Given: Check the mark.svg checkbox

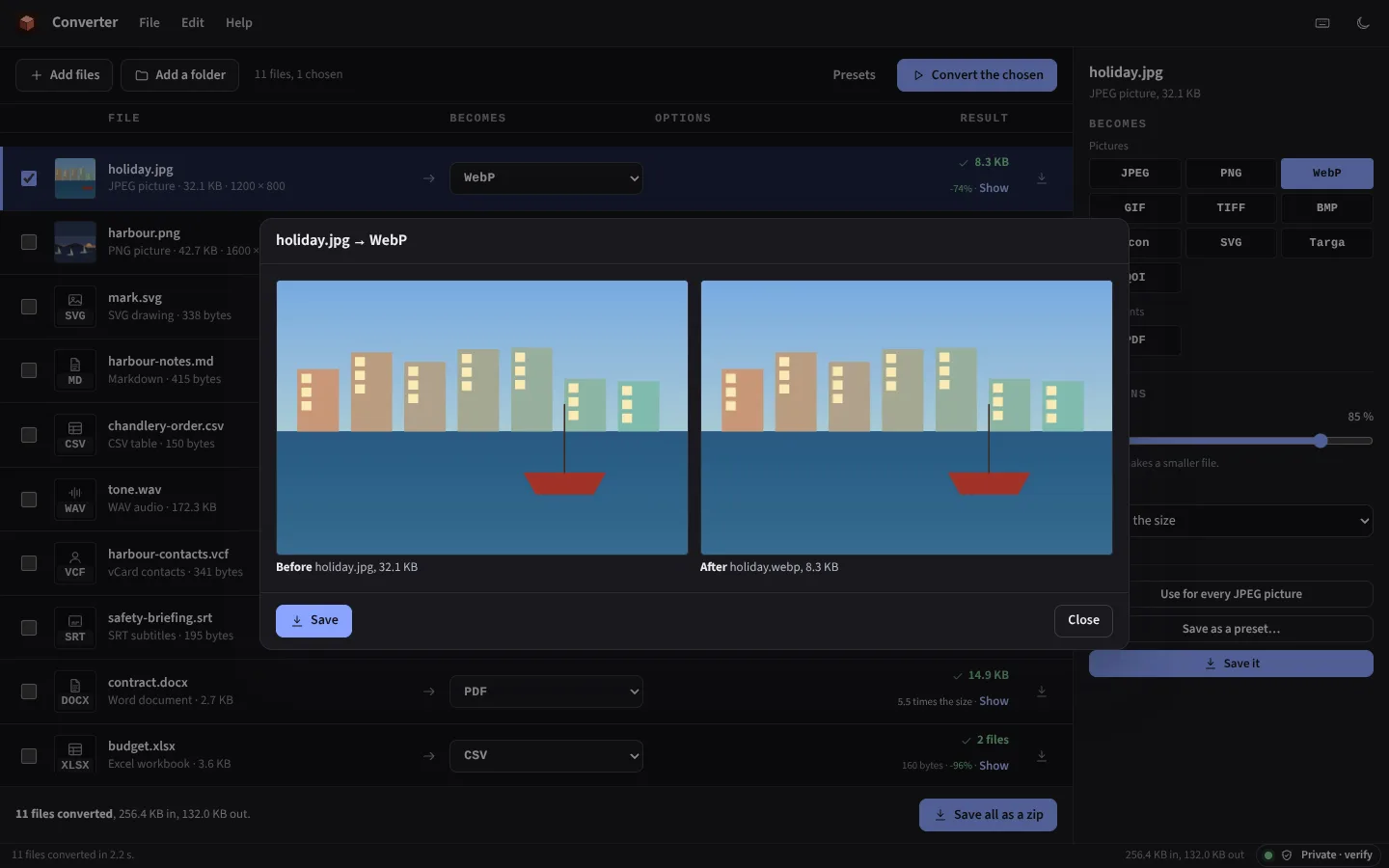Looking at the screenshot, I should pyautogui.click(x=29, y=307).
